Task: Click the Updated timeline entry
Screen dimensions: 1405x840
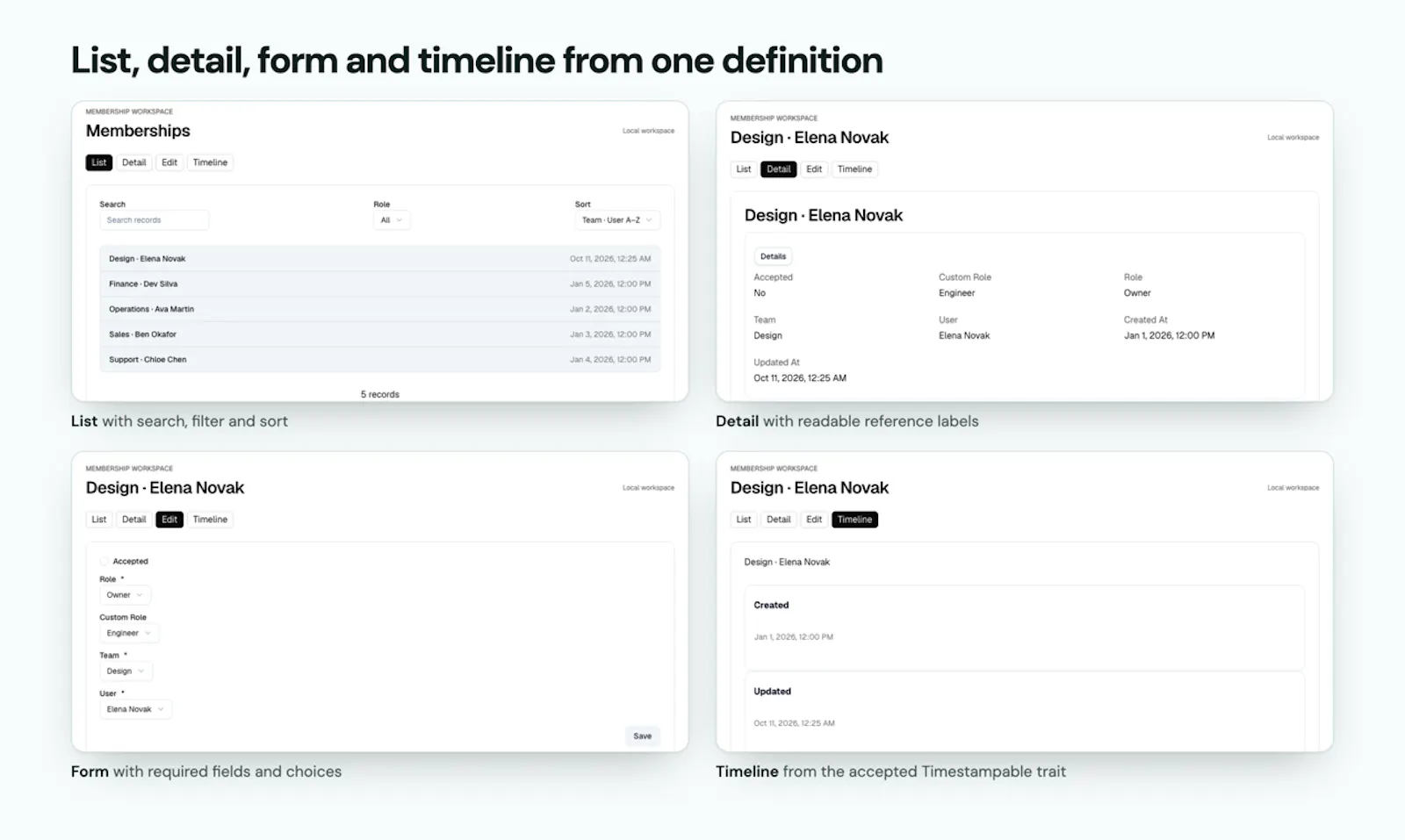Action: coord(1025,712)
